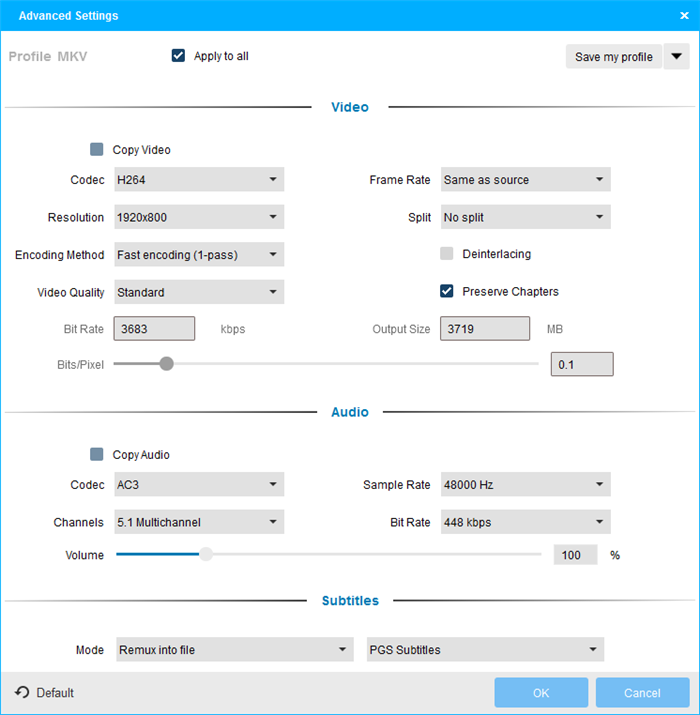Click the Profile MKV label
This screenshot has height=715, width=700.
coord(48,56)
